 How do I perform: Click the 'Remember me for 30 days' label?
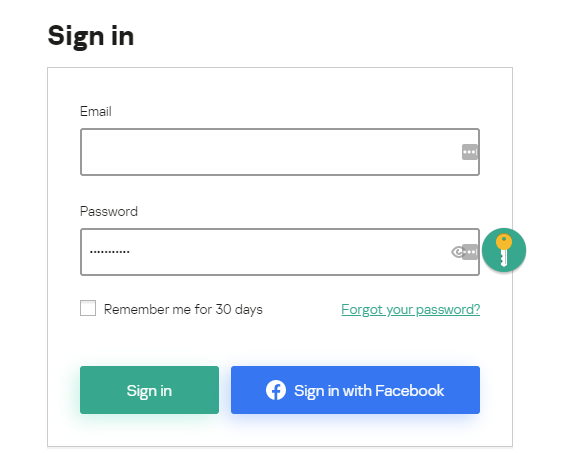[183, 309]
